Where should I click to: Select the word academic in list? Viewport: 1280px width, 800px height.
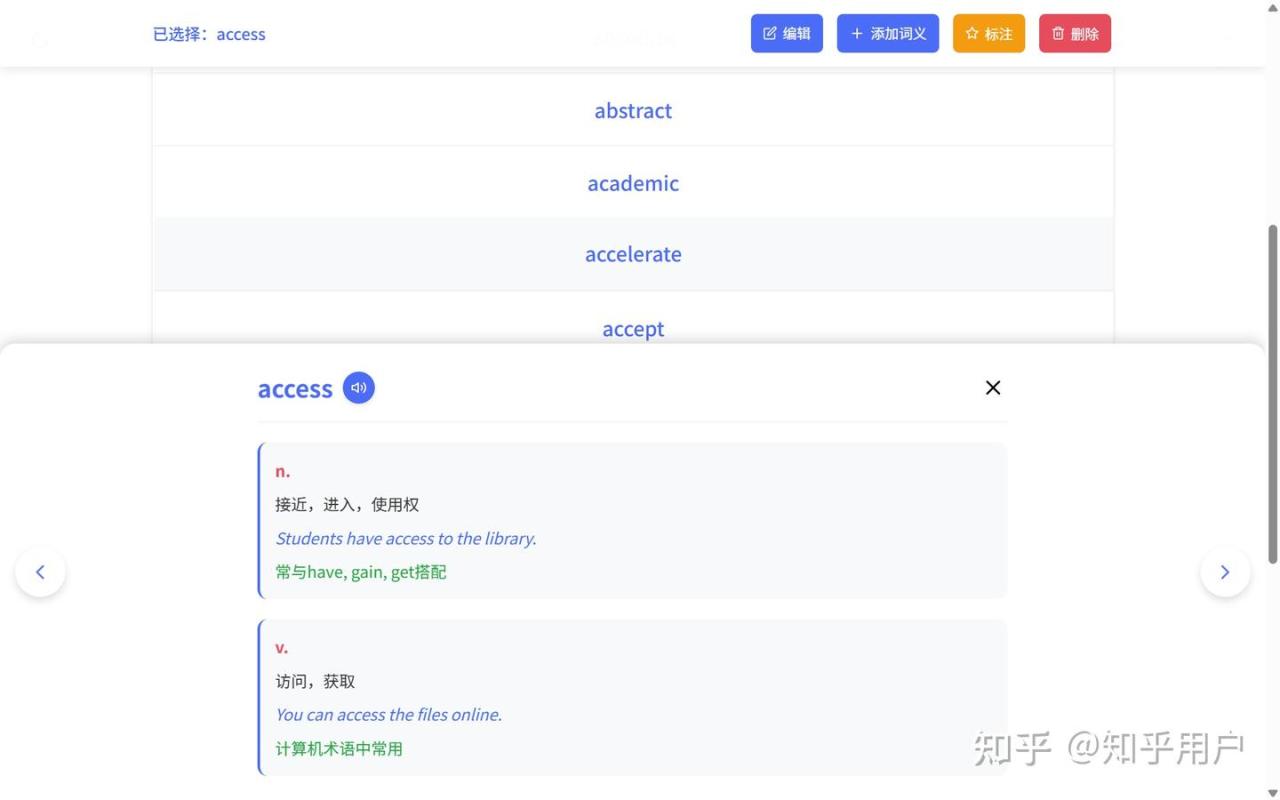(x=633, y=183)
